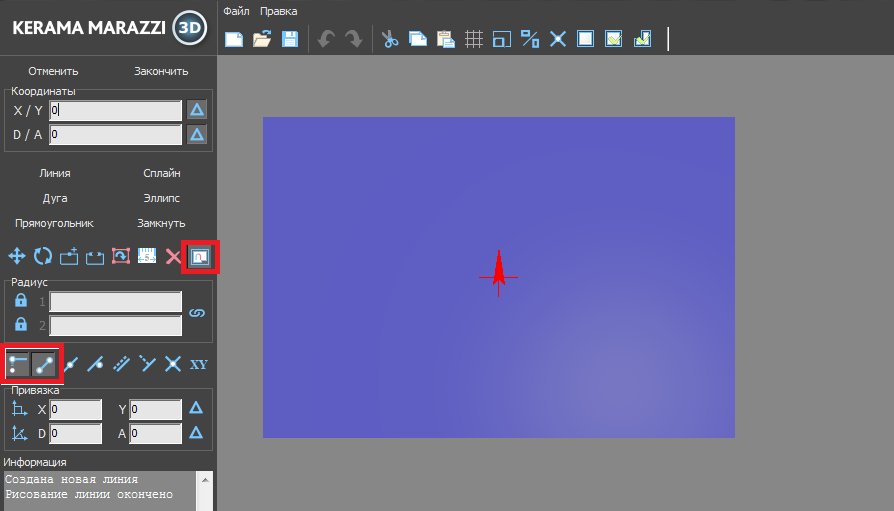
Task: Click the D / A coordinate field
Action: pos(116,135)
